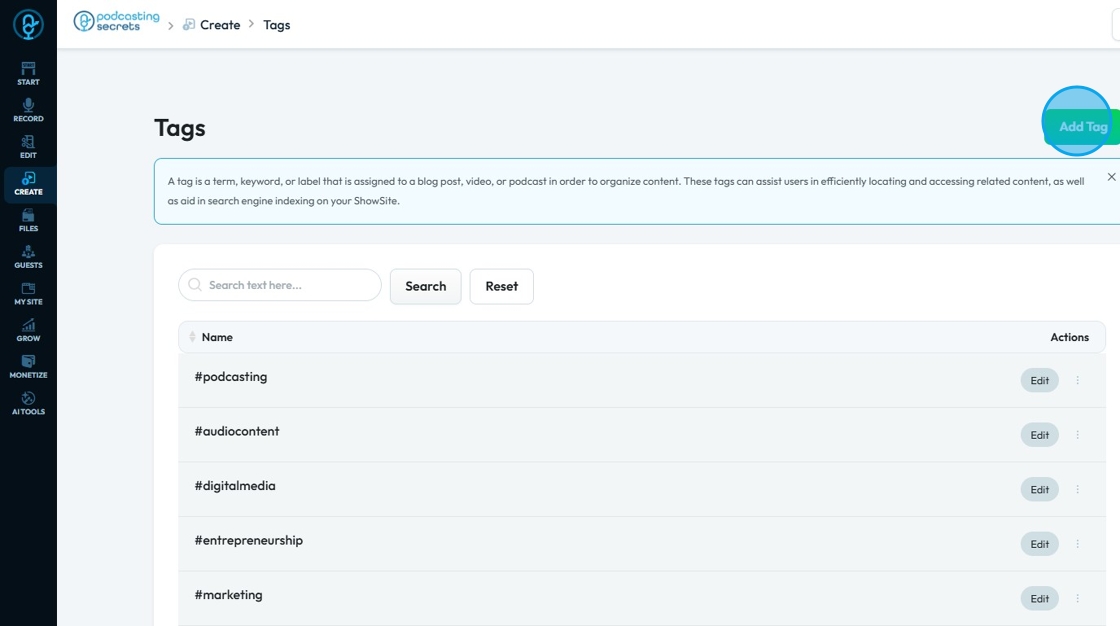The image size is (1120, 626).
Task: Click the Create breadcrumb item
Action: [x=219, y=25]
